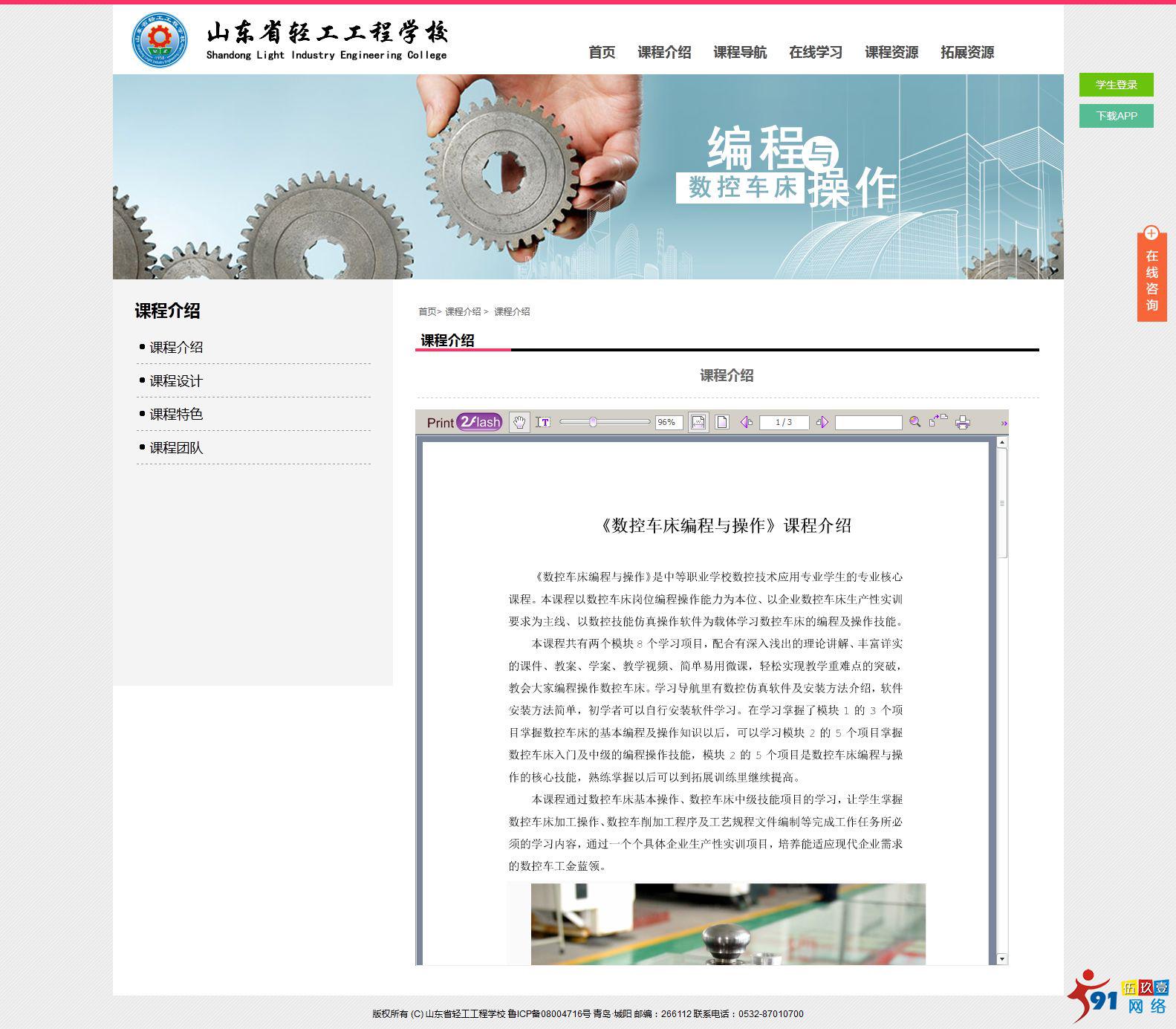Click the gear banner image

point(588,177)
